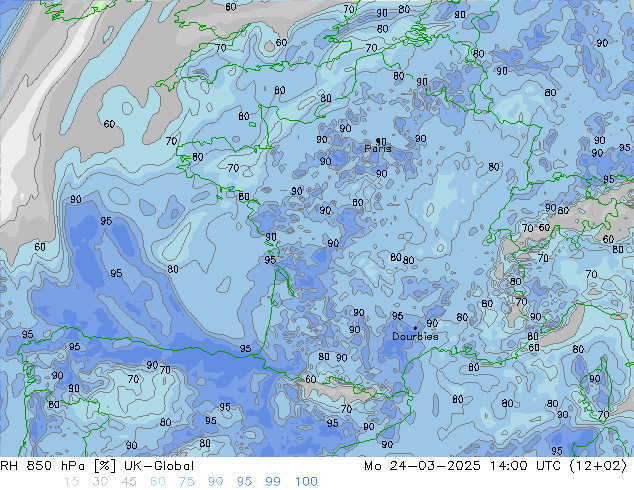Screen dimensions: 634x490
Task: Click the 'Mo 24-03-2025' date text
Action: (x=423, y=466)
